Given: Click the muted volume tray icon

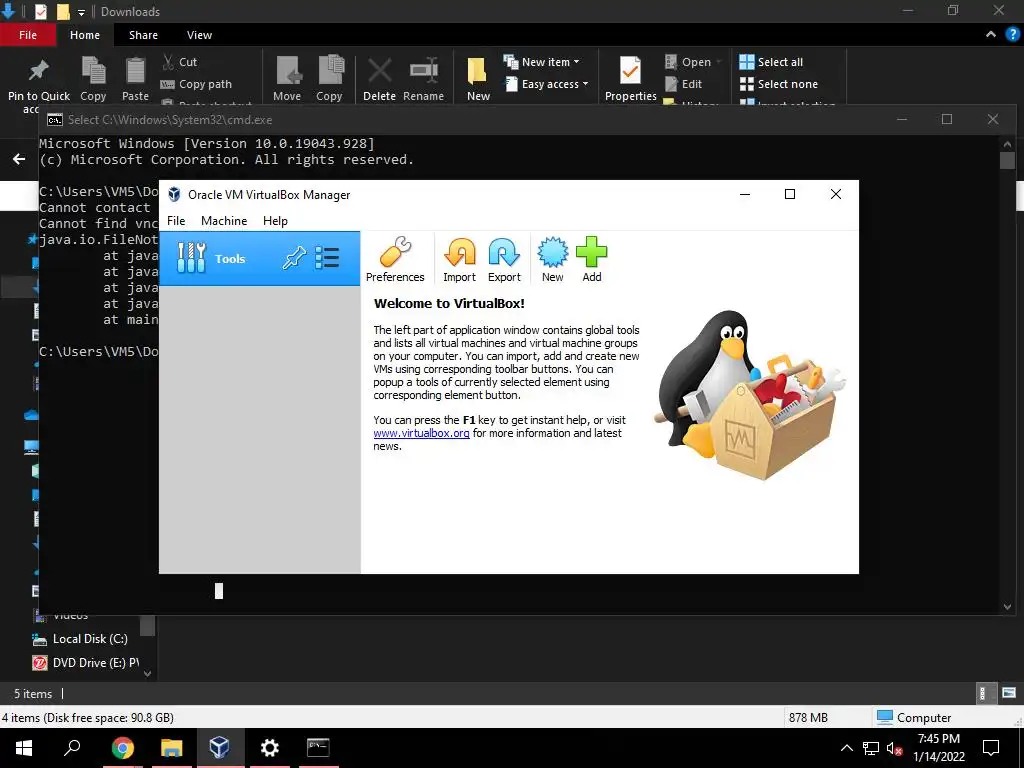Looking at the screenshot, I should (895, 748).
